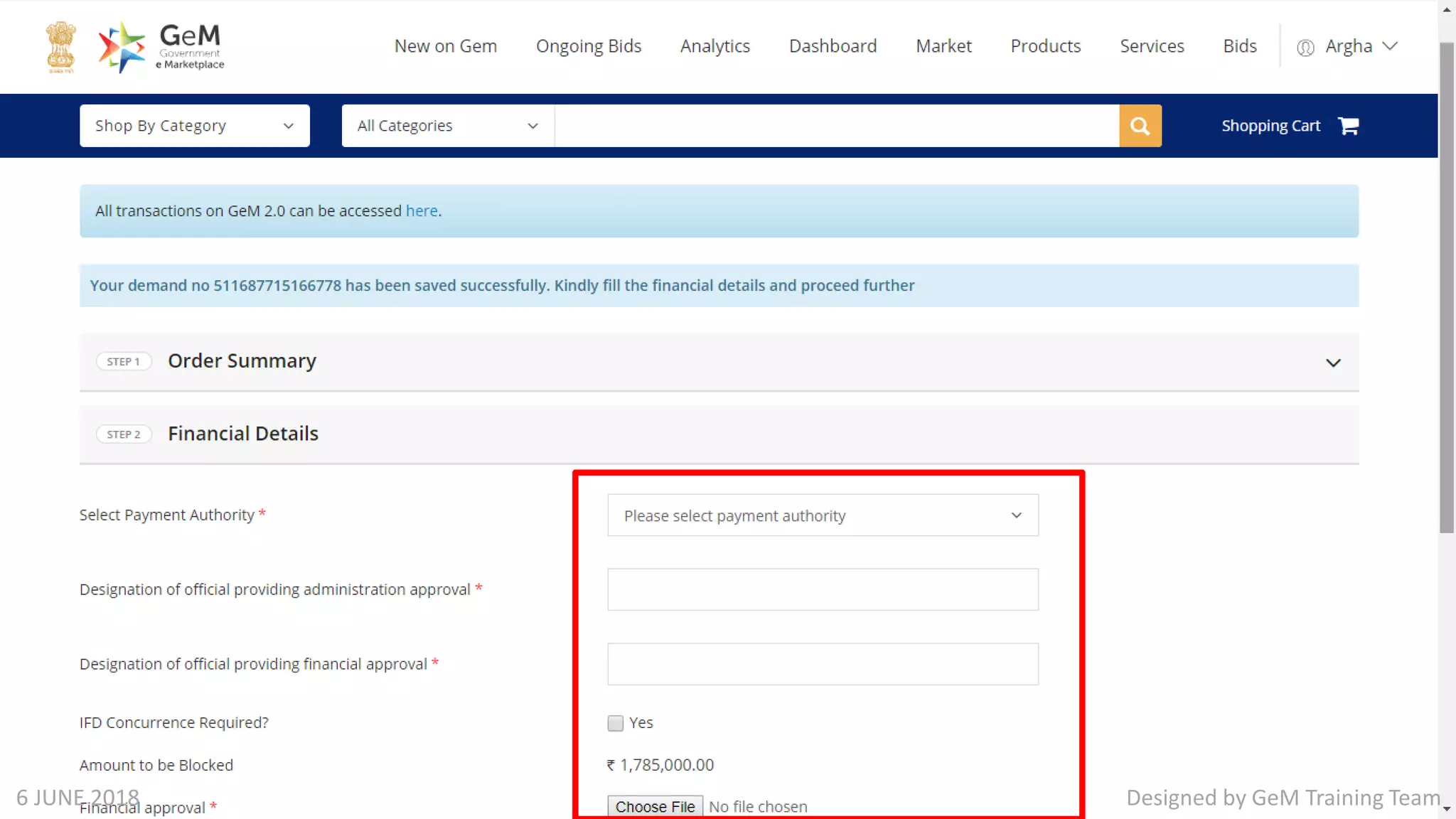1456x819 pixels.
Task: Go to the Dashboard menu item
Action: click(x=833, y=46)
